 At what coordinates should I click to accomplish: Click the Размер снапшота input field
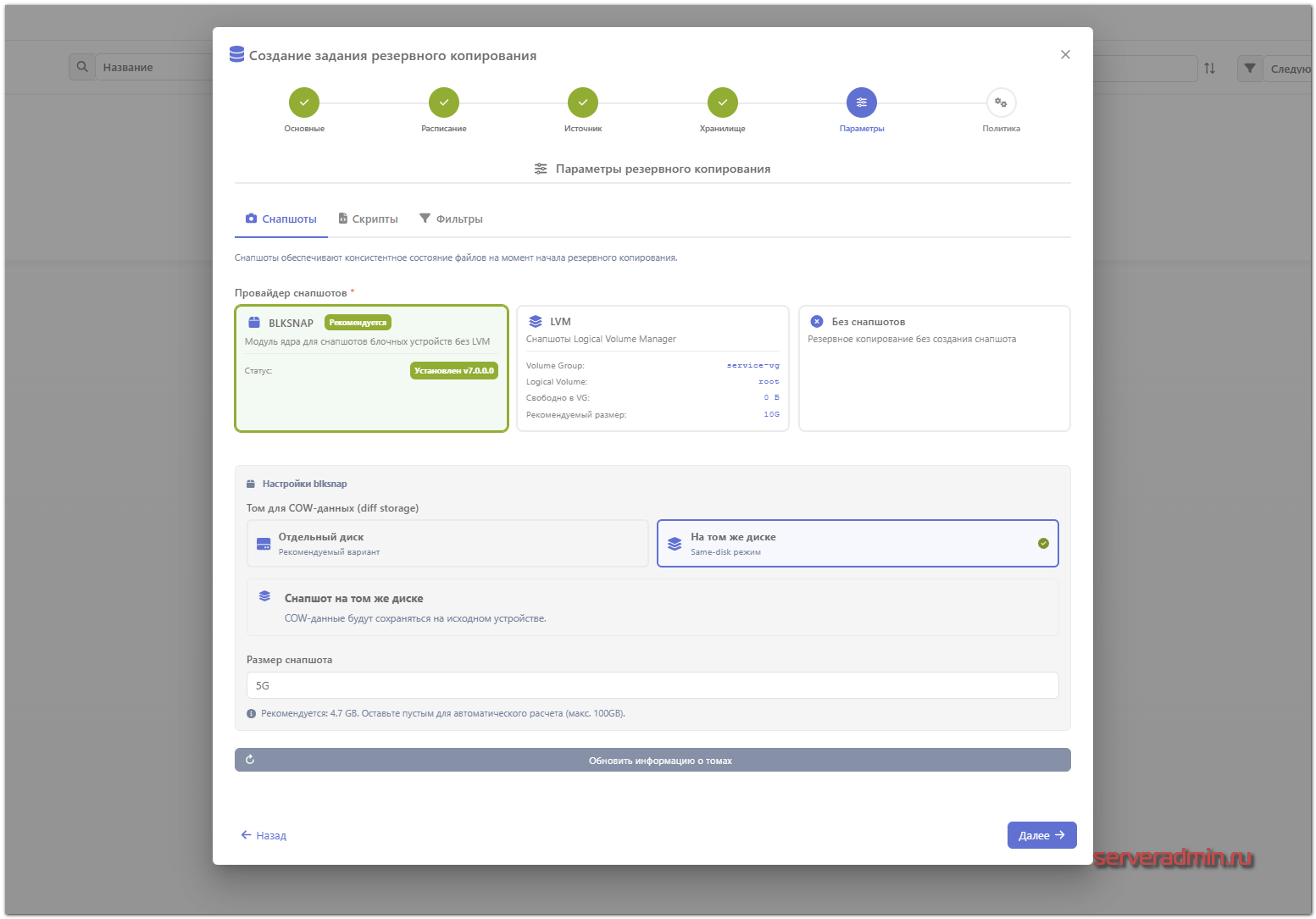(652, 685)
